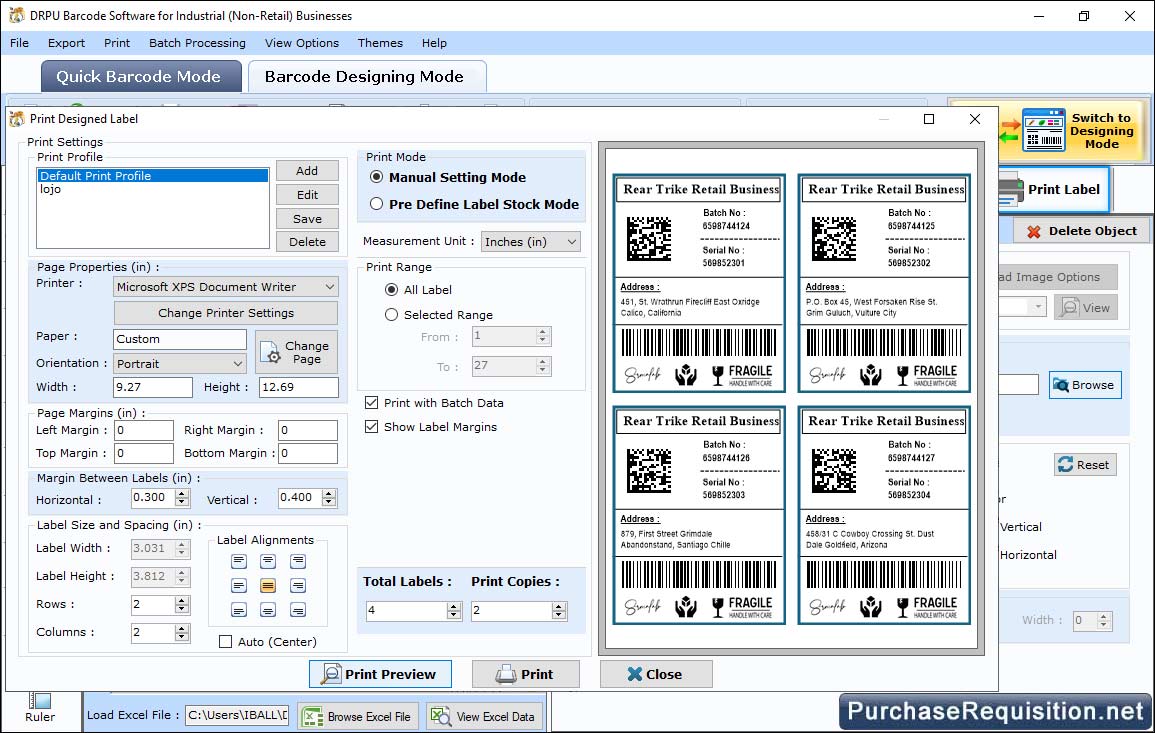Click the Print Preview button

tap(380, 674)
